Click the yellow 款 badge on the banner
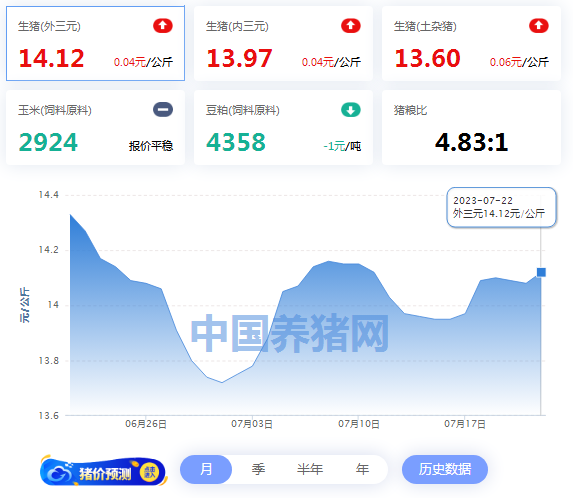The width and height of the screenshot is (573, 498). tap(149, 473)
